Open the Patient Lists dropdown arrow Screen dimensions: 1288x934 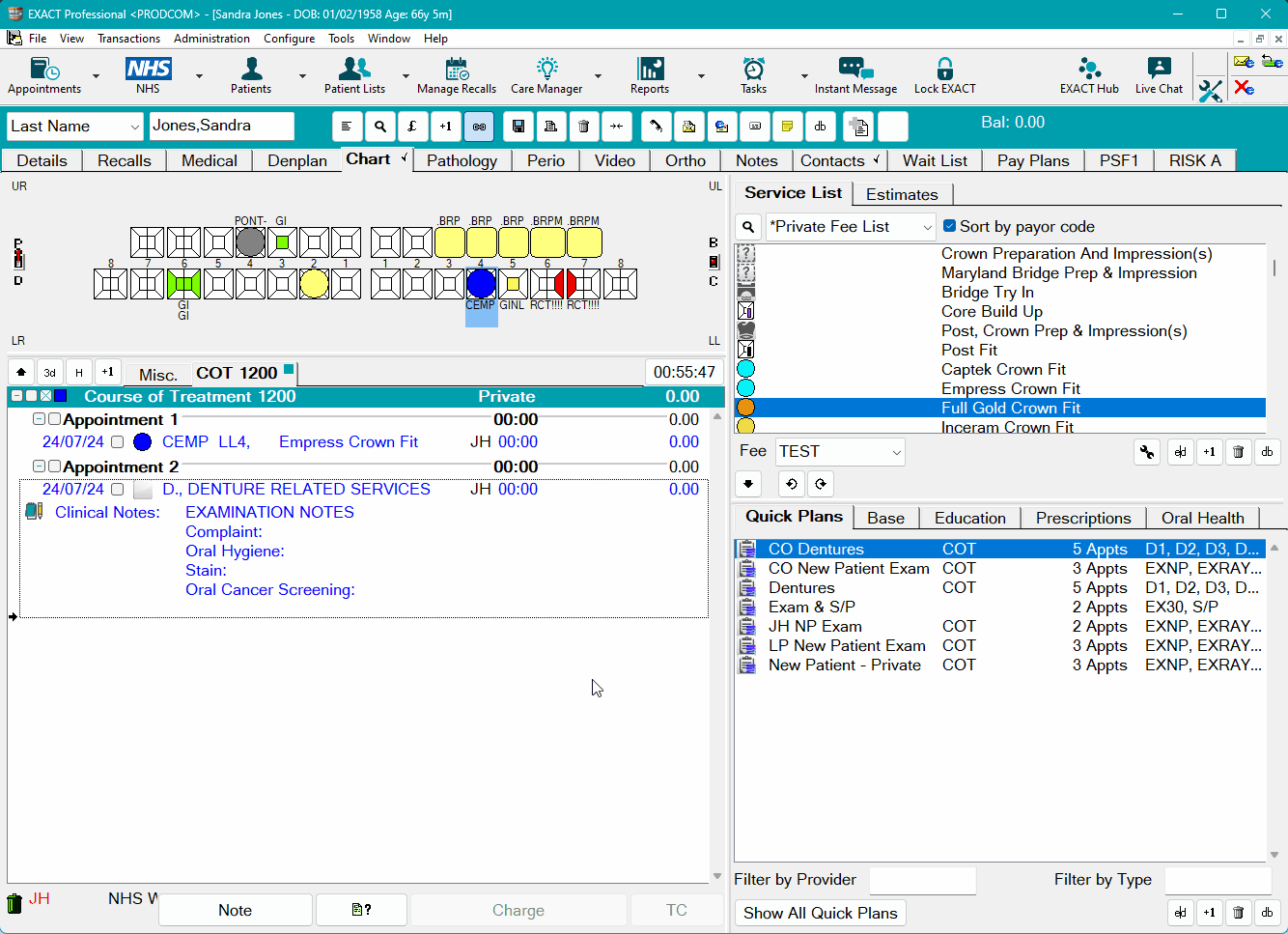pos(406,76)
